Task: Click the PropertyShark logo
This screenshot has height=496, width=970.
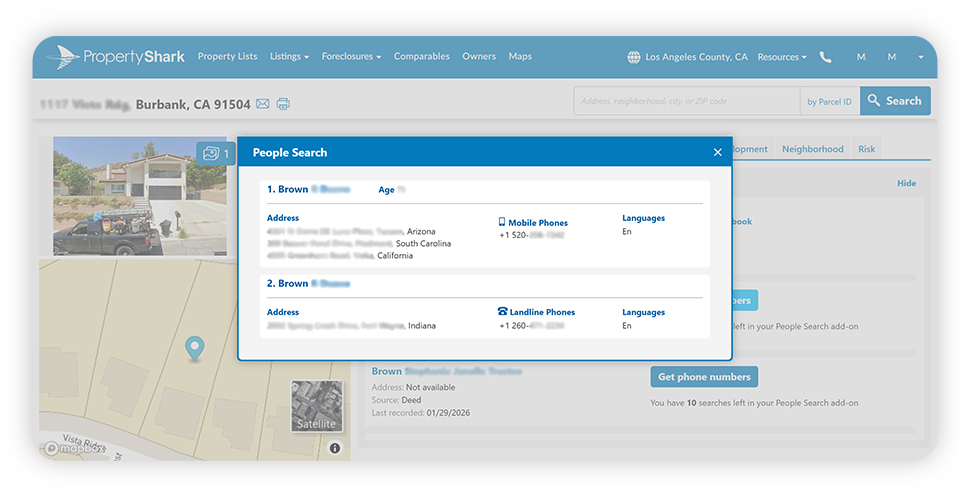Action: click(116, 57)
